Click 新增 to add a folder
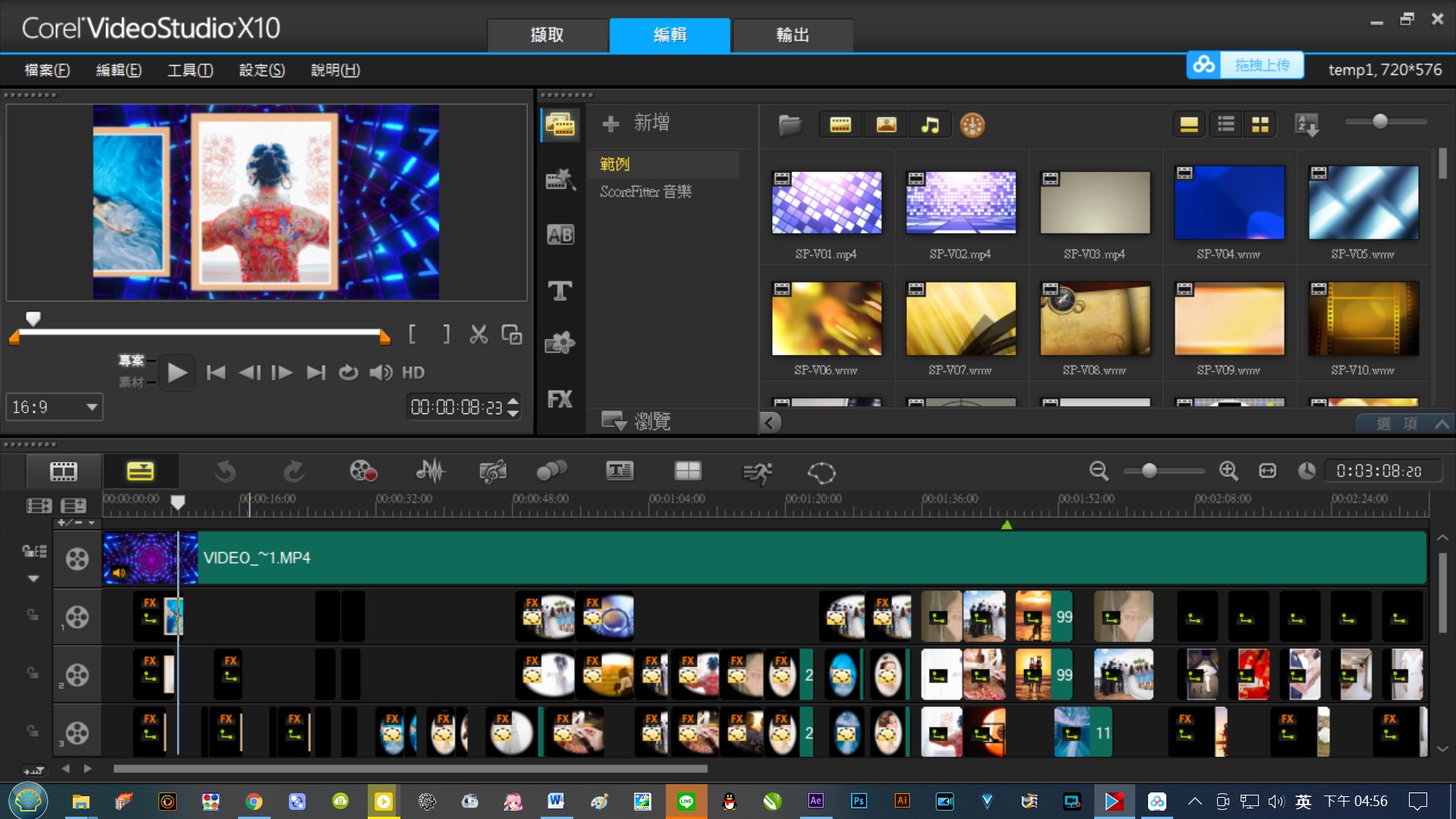1456x819 pixels. 636,123
